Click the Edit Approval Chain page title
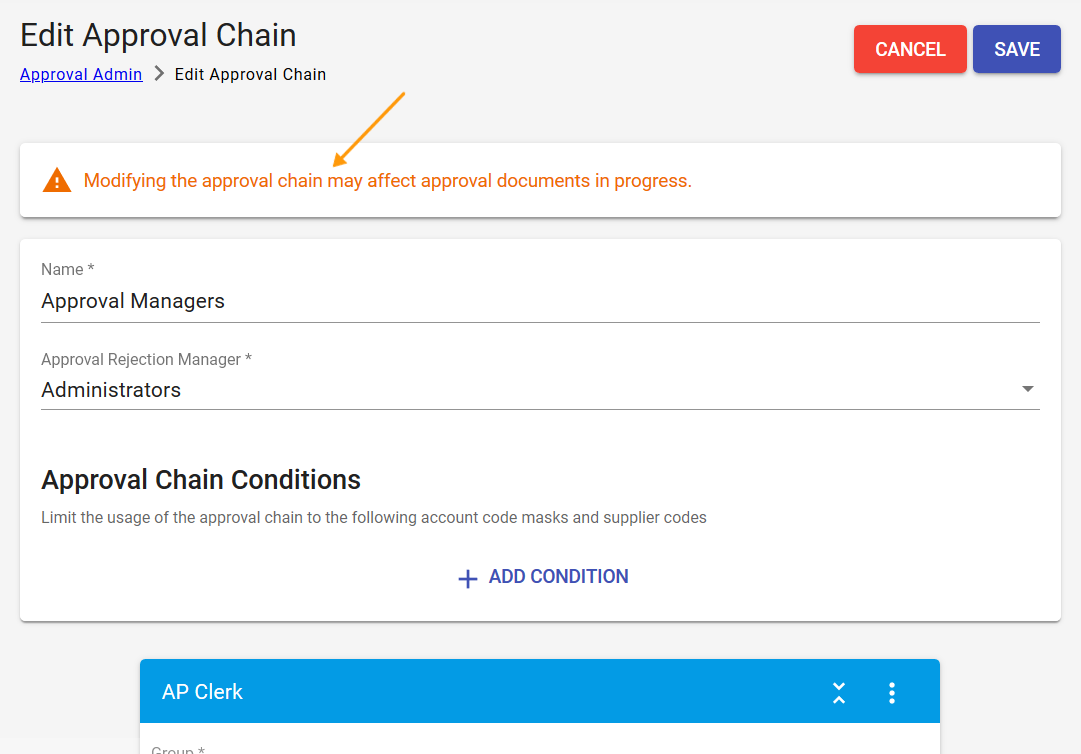Screen dimensions: 1081x754 [157, 35]
